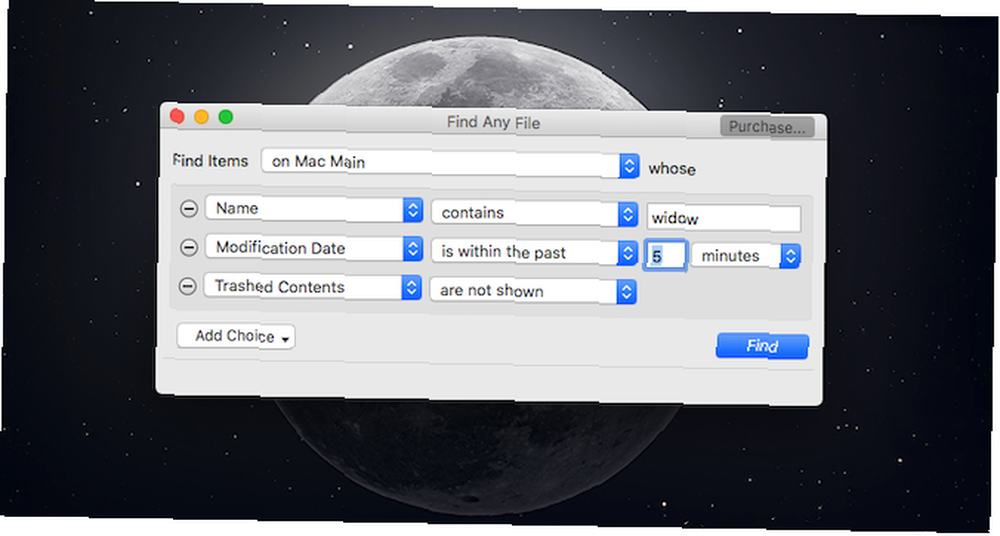Click the Purchase... button

[x=767, y=126]
